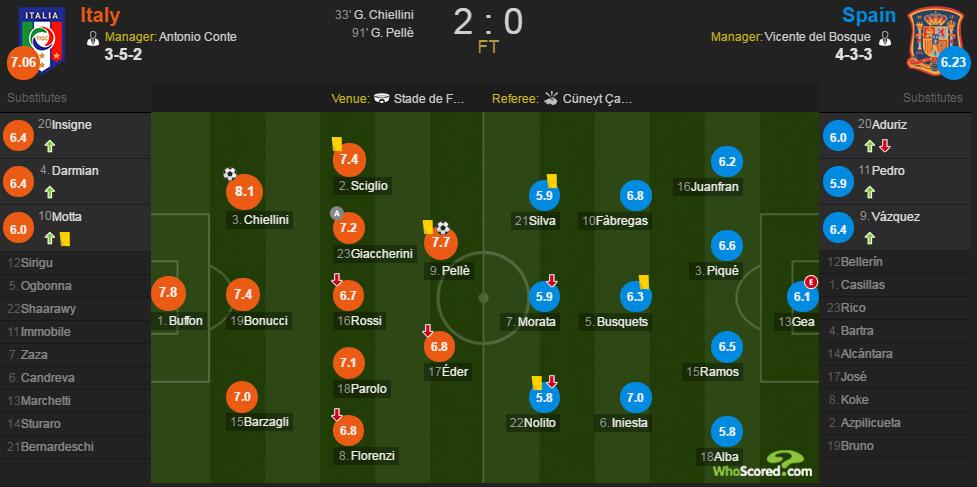Click the Italy team crest logo

coord(42,39)
